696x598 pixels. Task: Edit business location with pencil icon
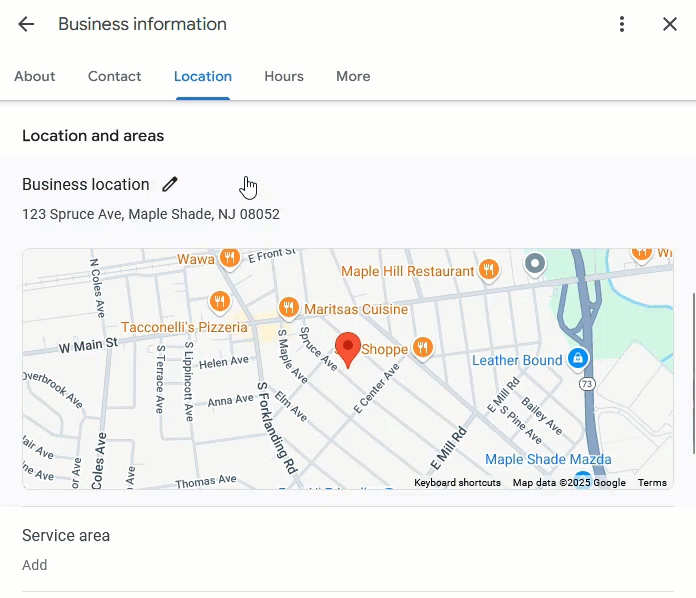click(x=170, y=184)
